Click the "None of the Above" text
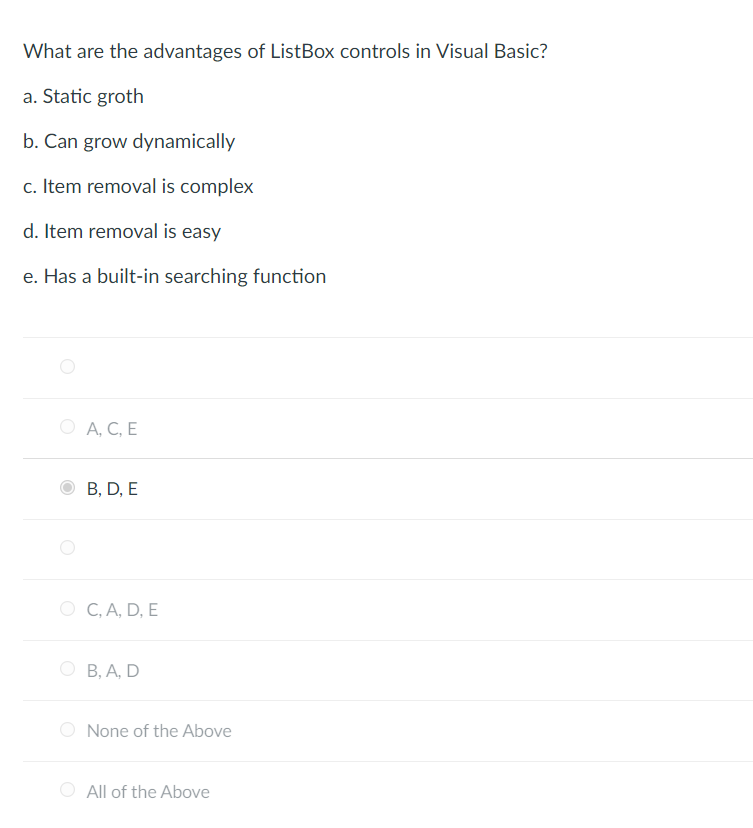Image resolution: width=753 pixels, height=828 pixels. pyautogui.click(x=159, y=731)
